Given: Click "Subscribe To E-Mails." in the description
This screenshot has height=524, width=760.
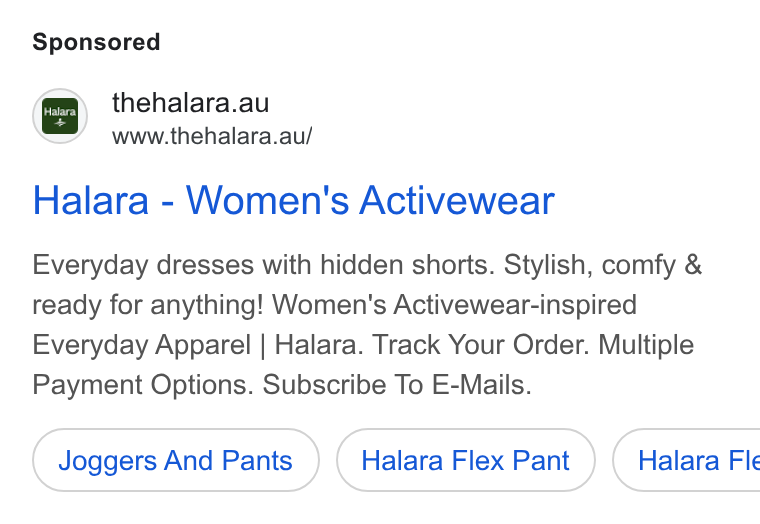Looking at the screenshot, I should [x=397, y=385].
